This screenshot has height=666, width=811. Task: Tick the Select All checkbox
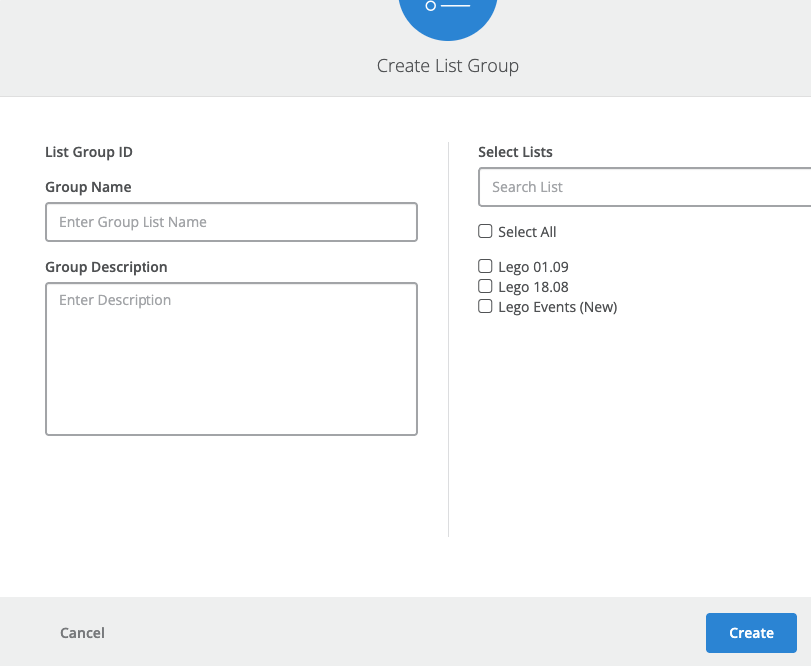point(485,231)
